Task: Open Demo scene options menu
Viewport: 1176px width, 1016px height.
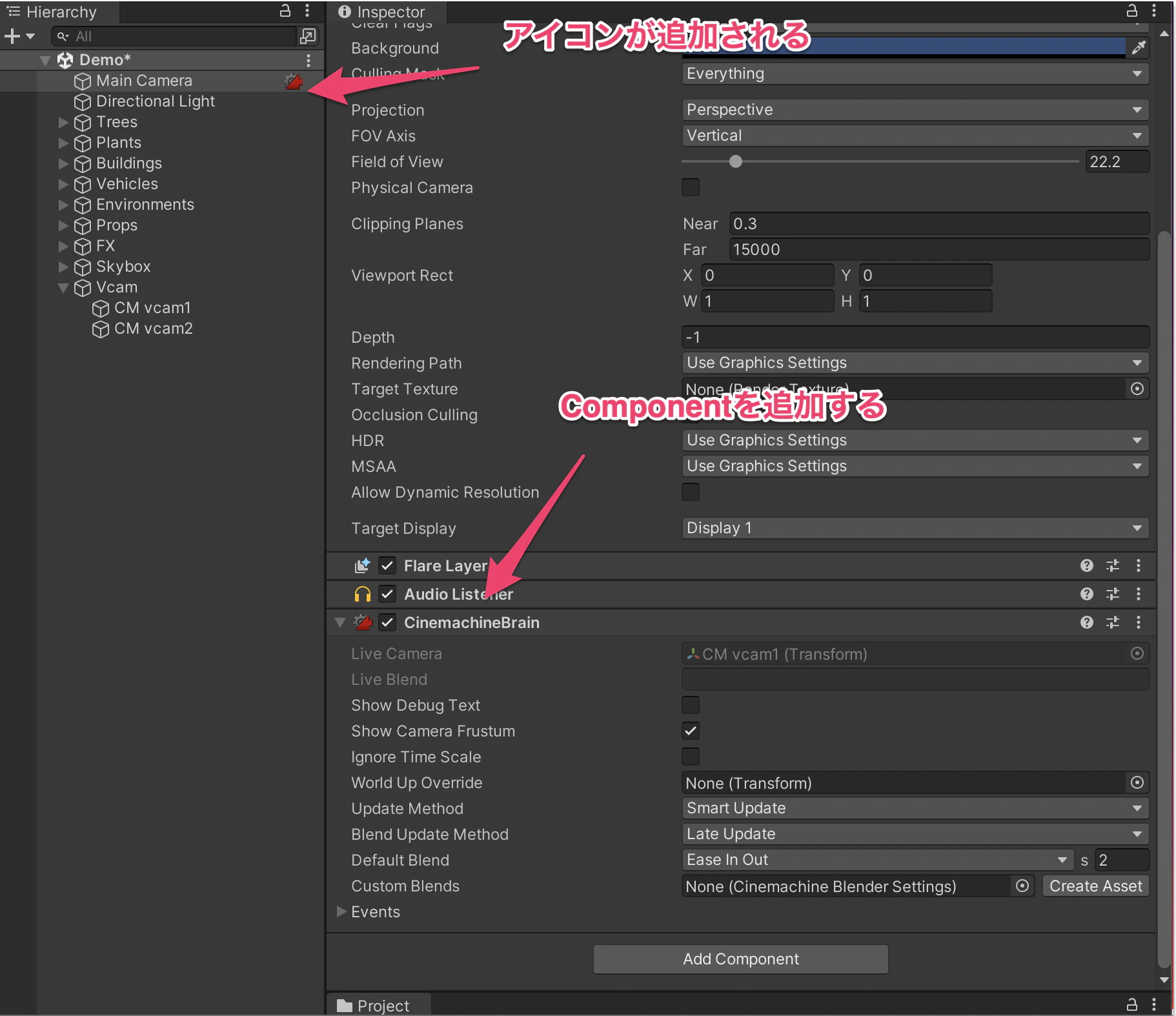Action: tap(309, 60)
